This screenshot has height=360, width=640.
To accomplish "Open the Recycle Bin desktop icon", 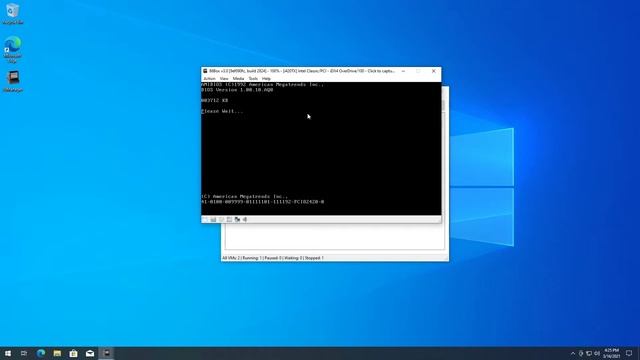I will tap(13, 13).
